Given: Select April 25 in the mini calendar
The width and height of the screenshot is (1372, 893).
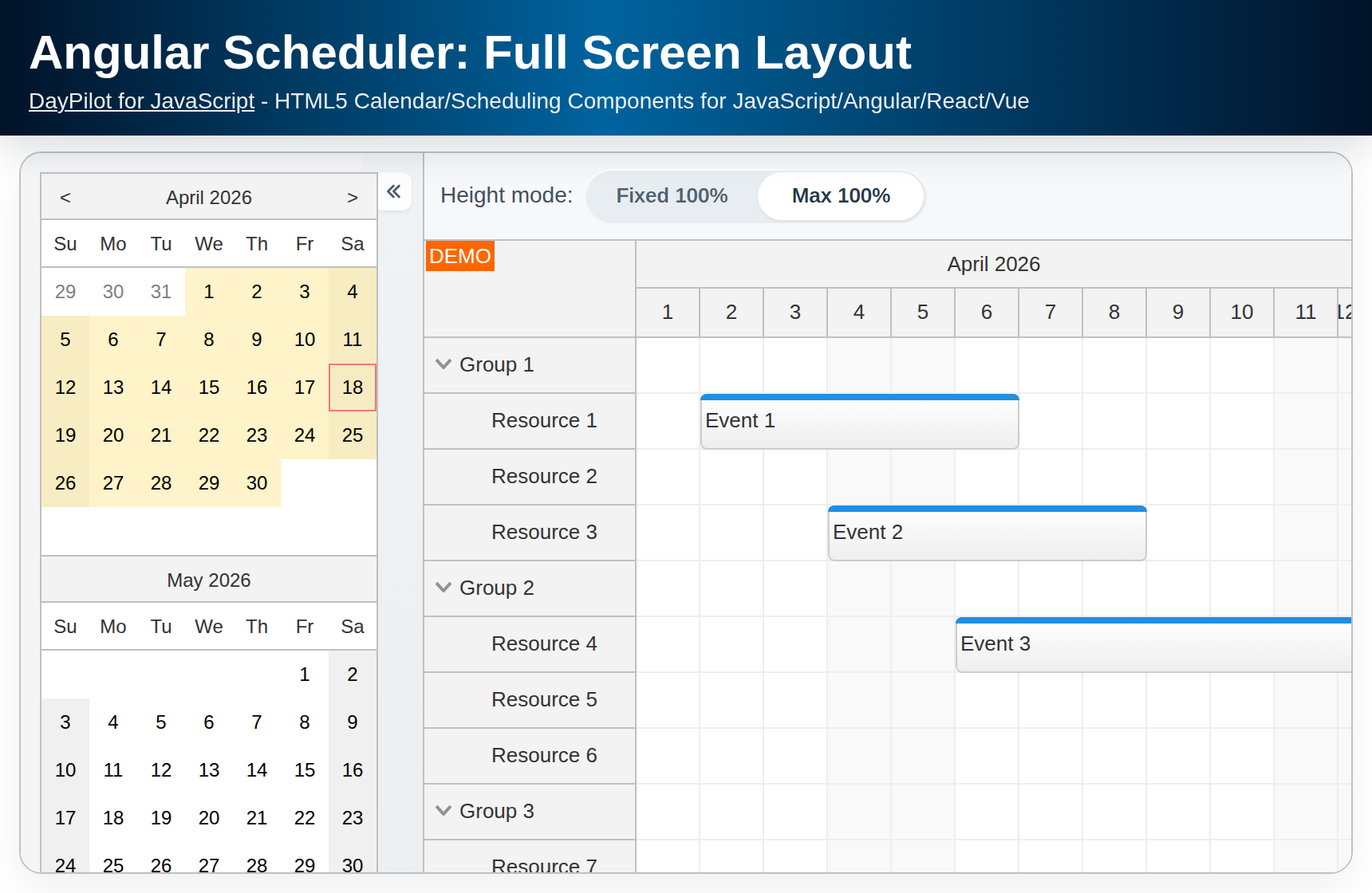Looking at the screenshot, I should (x=352, y=435).
